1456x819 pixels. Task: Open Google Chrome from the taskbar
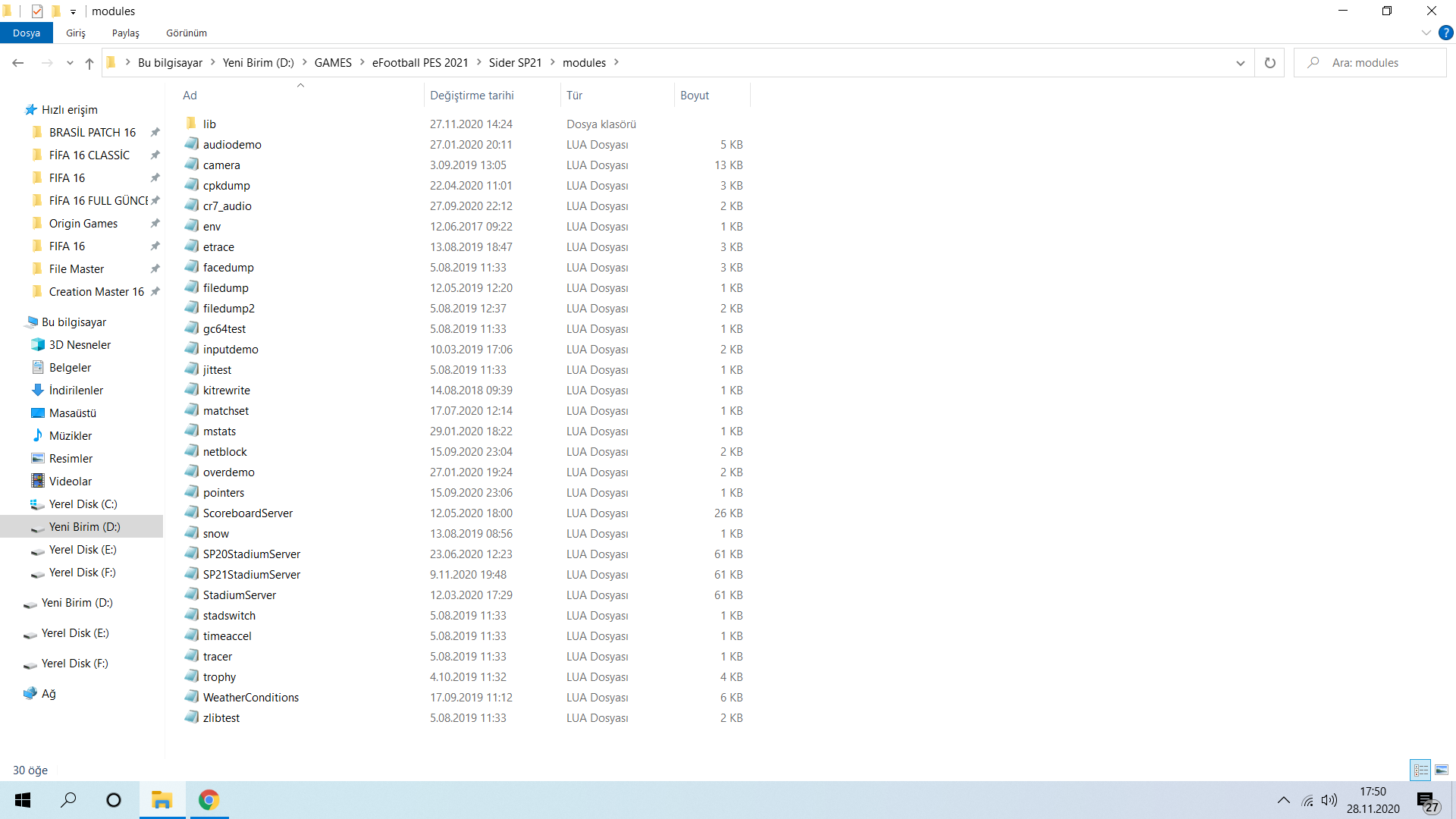pos(209,800)
